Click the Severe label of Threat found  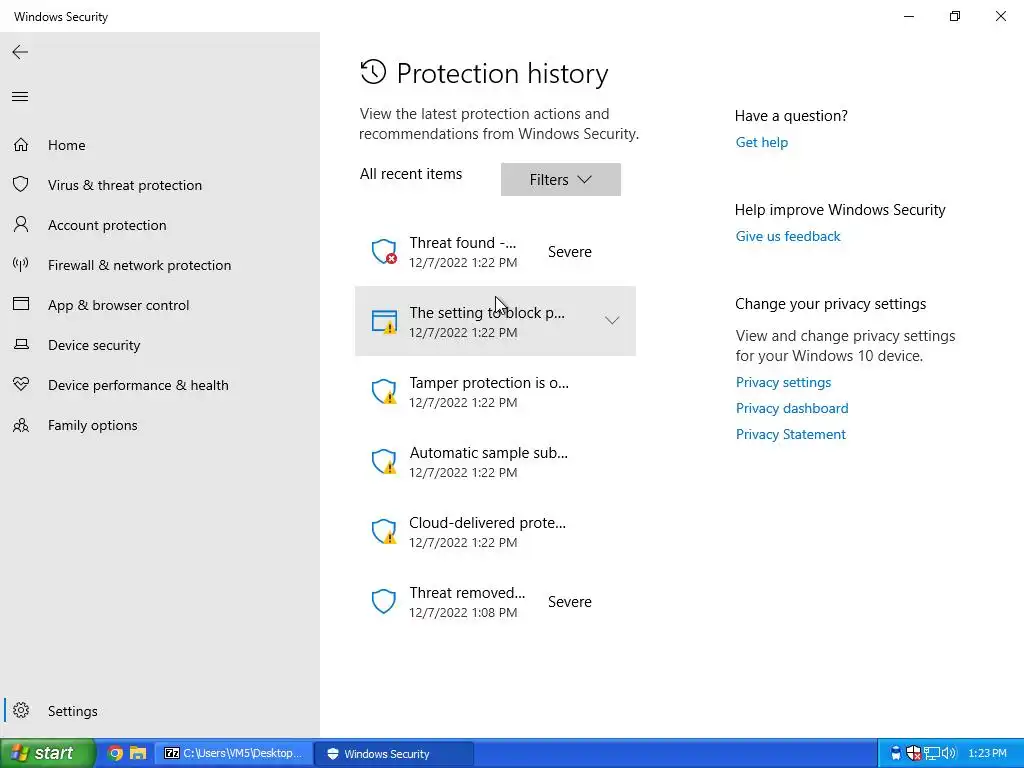(x=569, y=252)
